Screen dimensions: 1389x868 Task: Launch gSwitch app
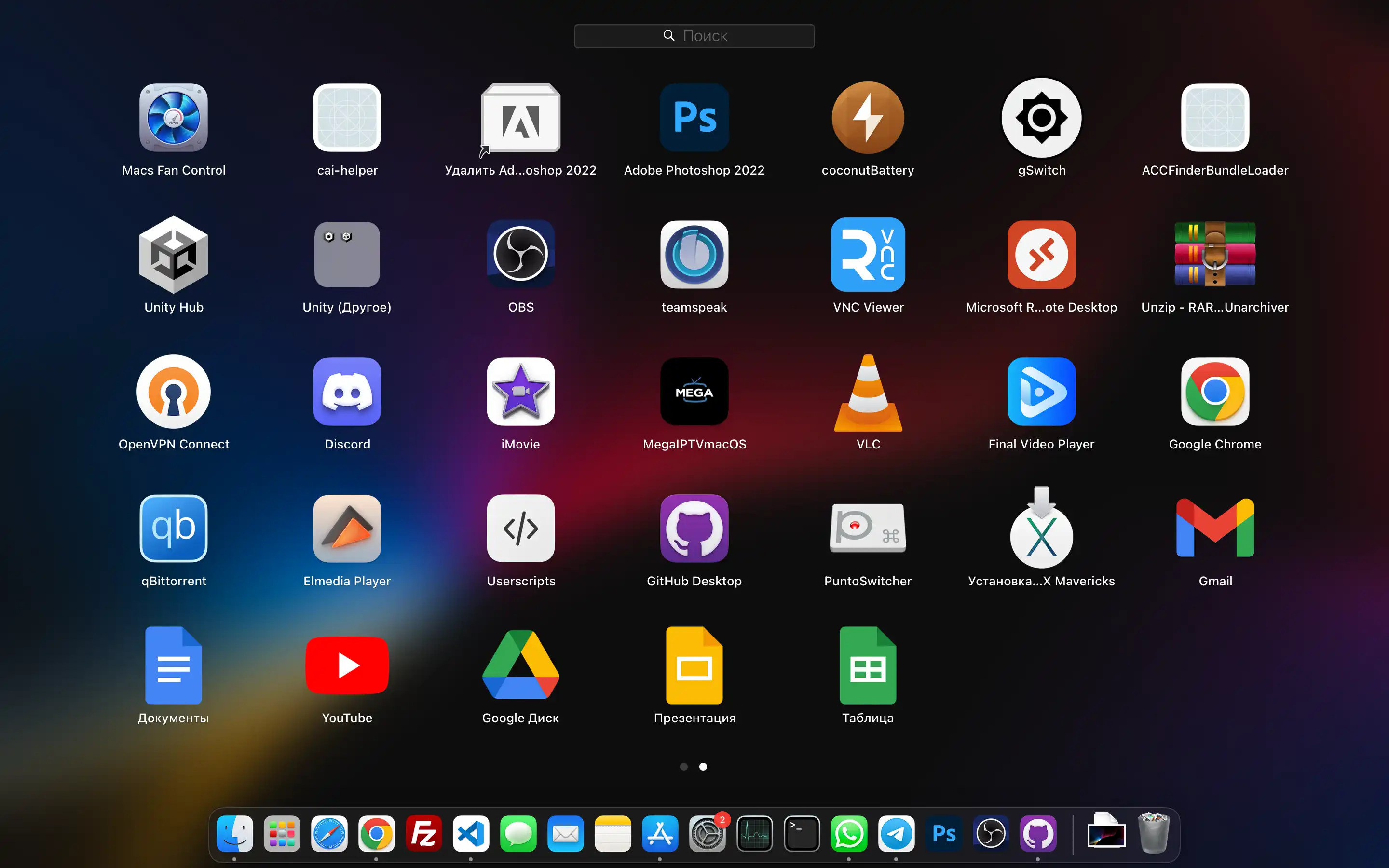1041,118
